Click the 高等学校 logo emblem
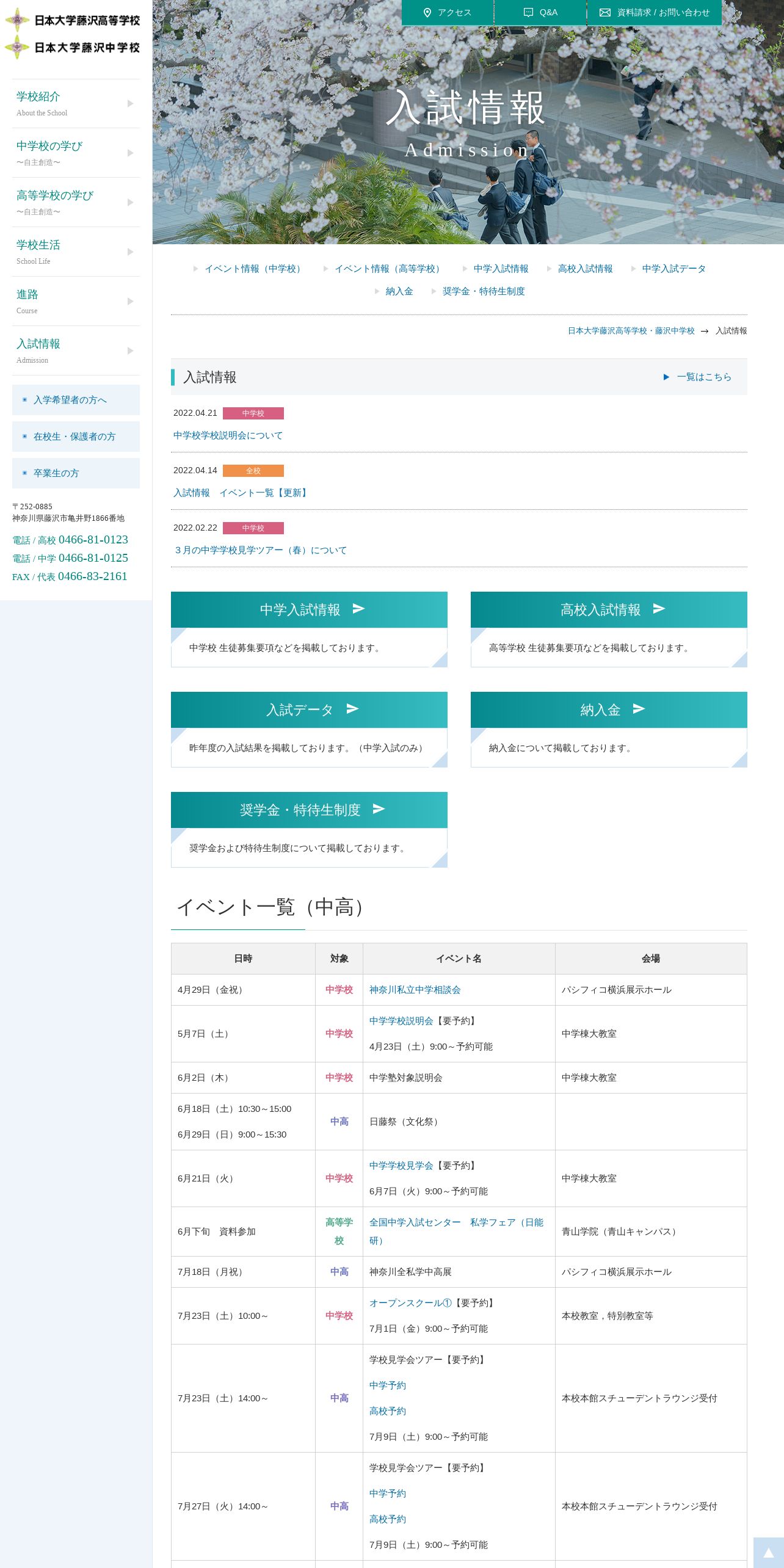 coord(17,20)
